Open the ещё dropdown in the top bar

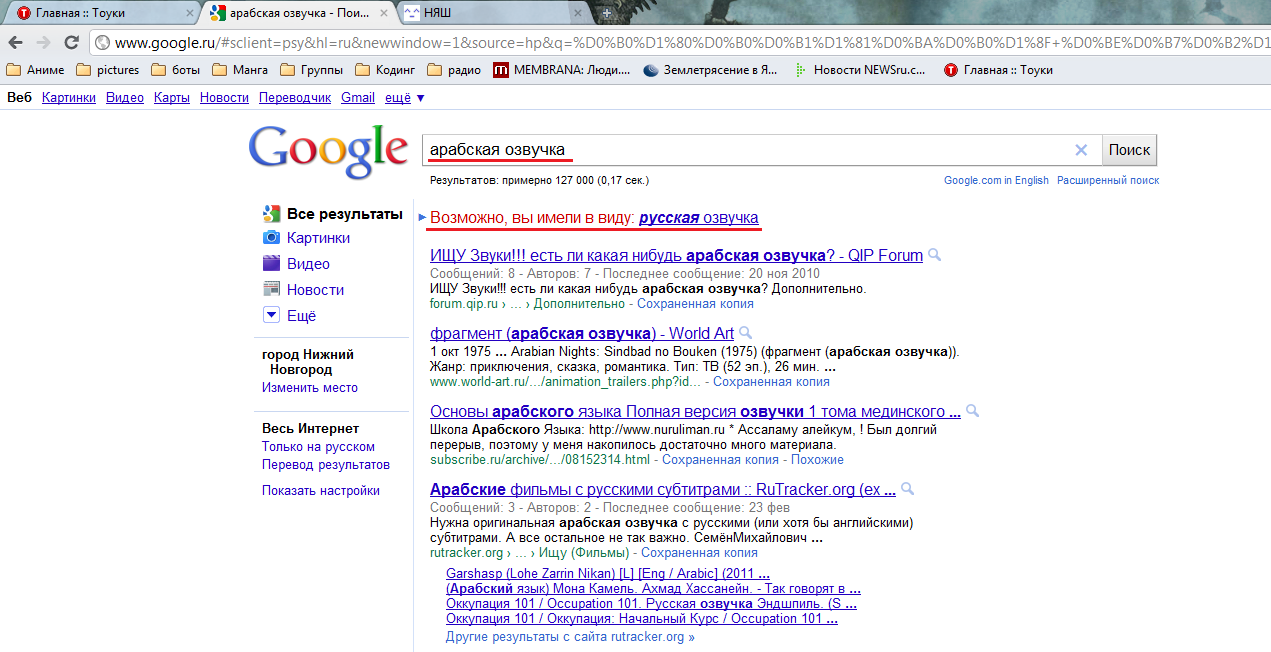(405, 97)
